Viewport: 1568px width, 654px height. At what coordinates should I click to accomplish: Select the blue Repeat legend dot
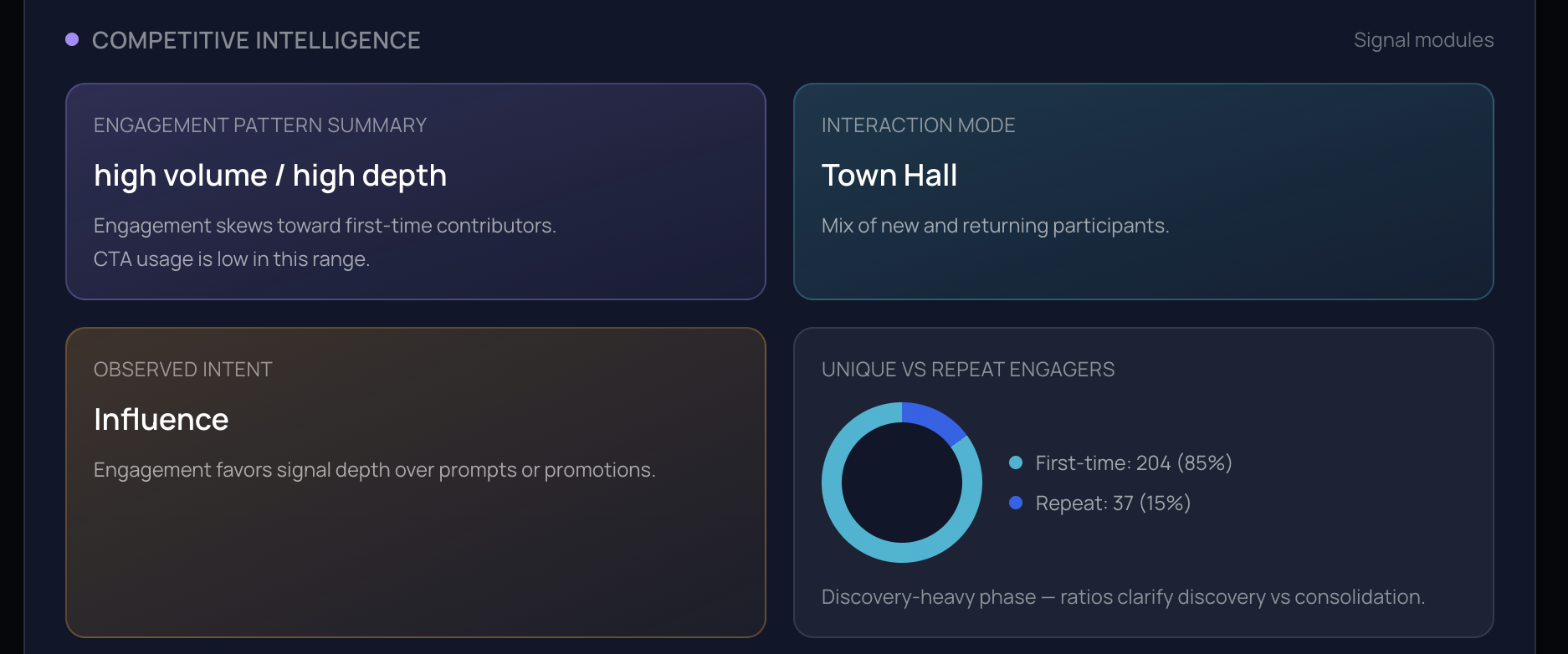pyautogui.click(x=1015, y=502)
